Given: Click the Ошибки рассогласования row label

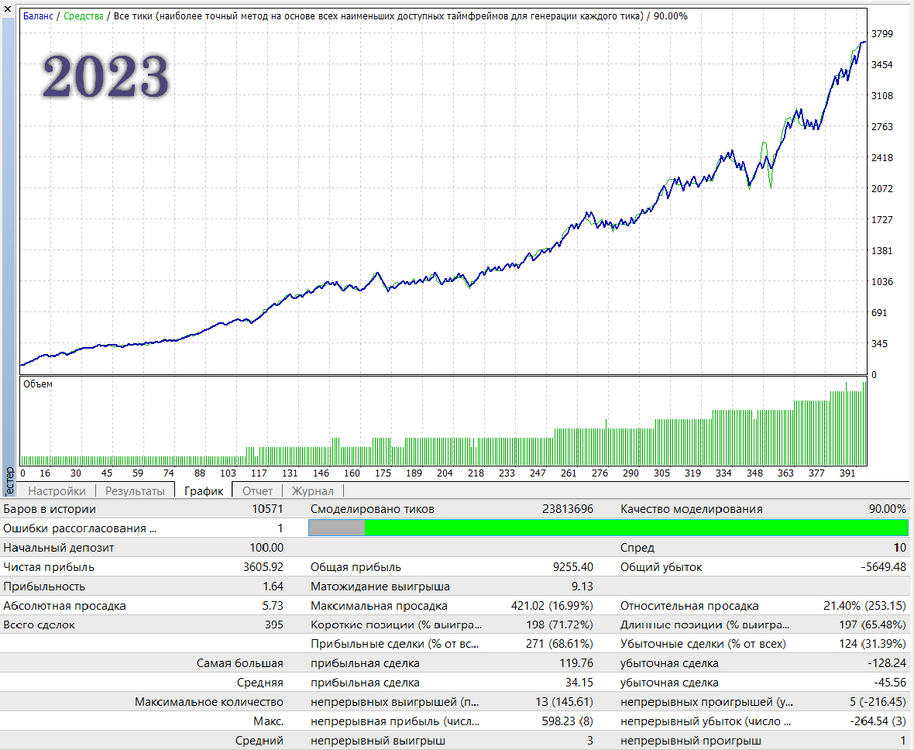Looking at the screenshot, I should [80, 528].
